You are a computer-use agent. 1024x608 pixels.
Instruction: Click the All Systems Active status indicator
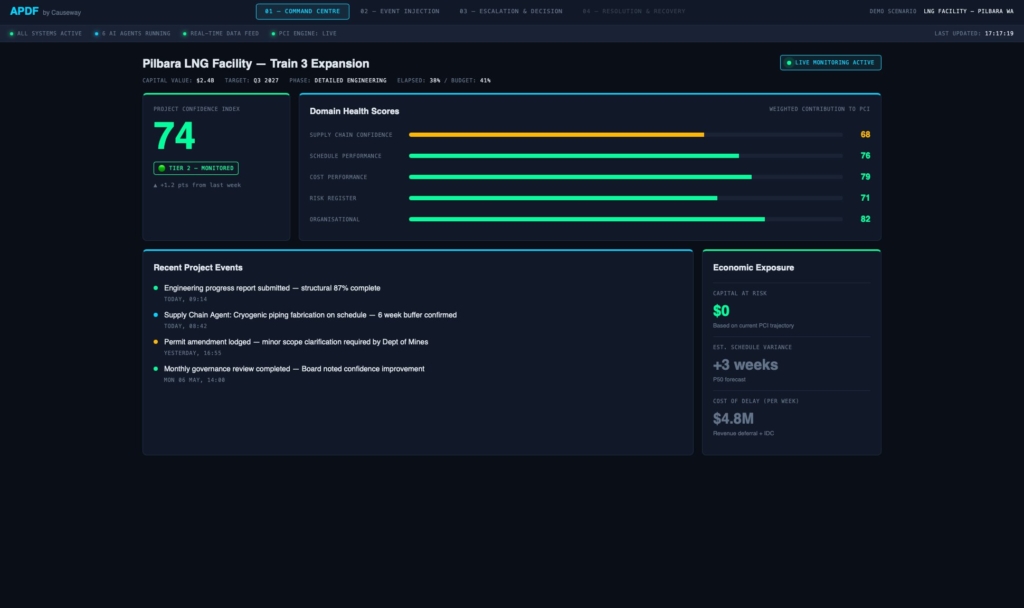(x=45, y=33)
